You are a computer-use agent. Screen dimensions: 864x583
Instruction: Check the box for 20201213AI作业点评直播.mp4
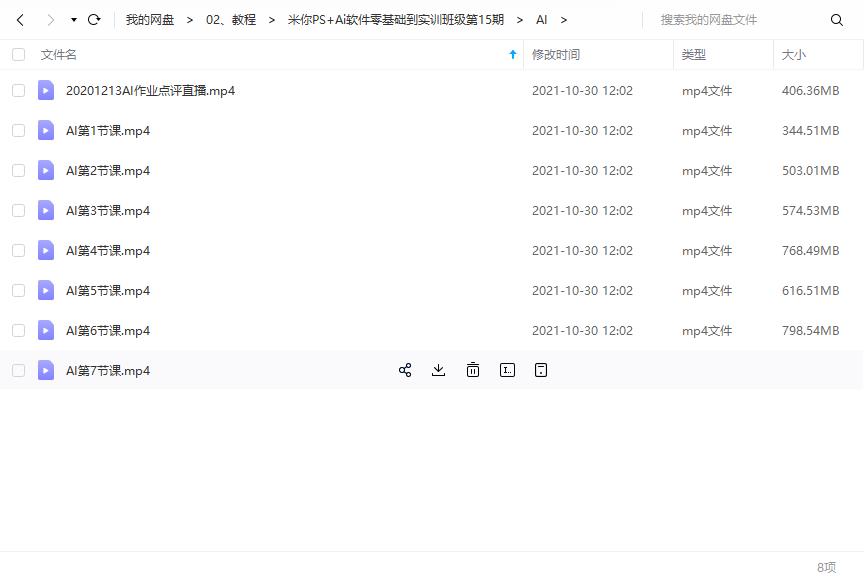coord(19,90)
